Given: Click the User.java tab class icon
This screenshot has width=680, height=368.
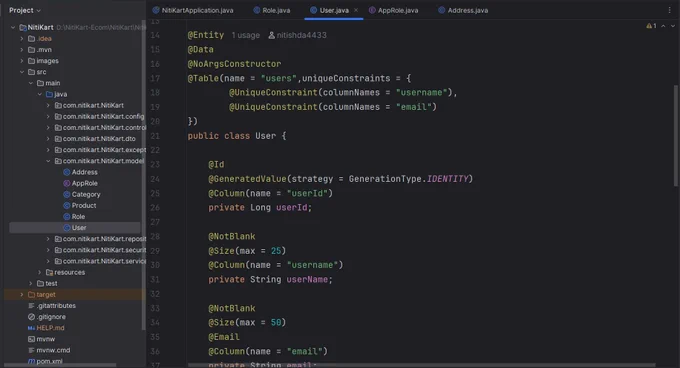Looking at the screenshot, I should point(314,10).
